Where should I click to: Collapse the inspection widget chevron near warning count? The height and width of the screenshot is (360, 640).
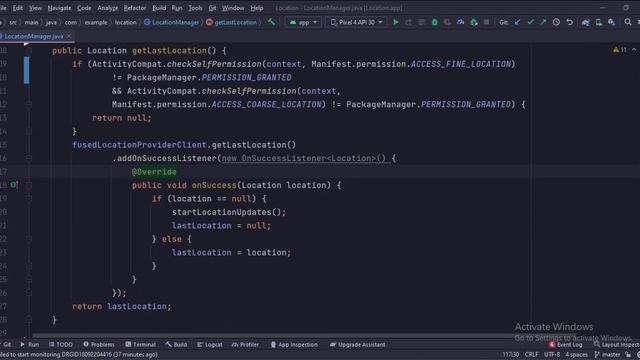634,50
